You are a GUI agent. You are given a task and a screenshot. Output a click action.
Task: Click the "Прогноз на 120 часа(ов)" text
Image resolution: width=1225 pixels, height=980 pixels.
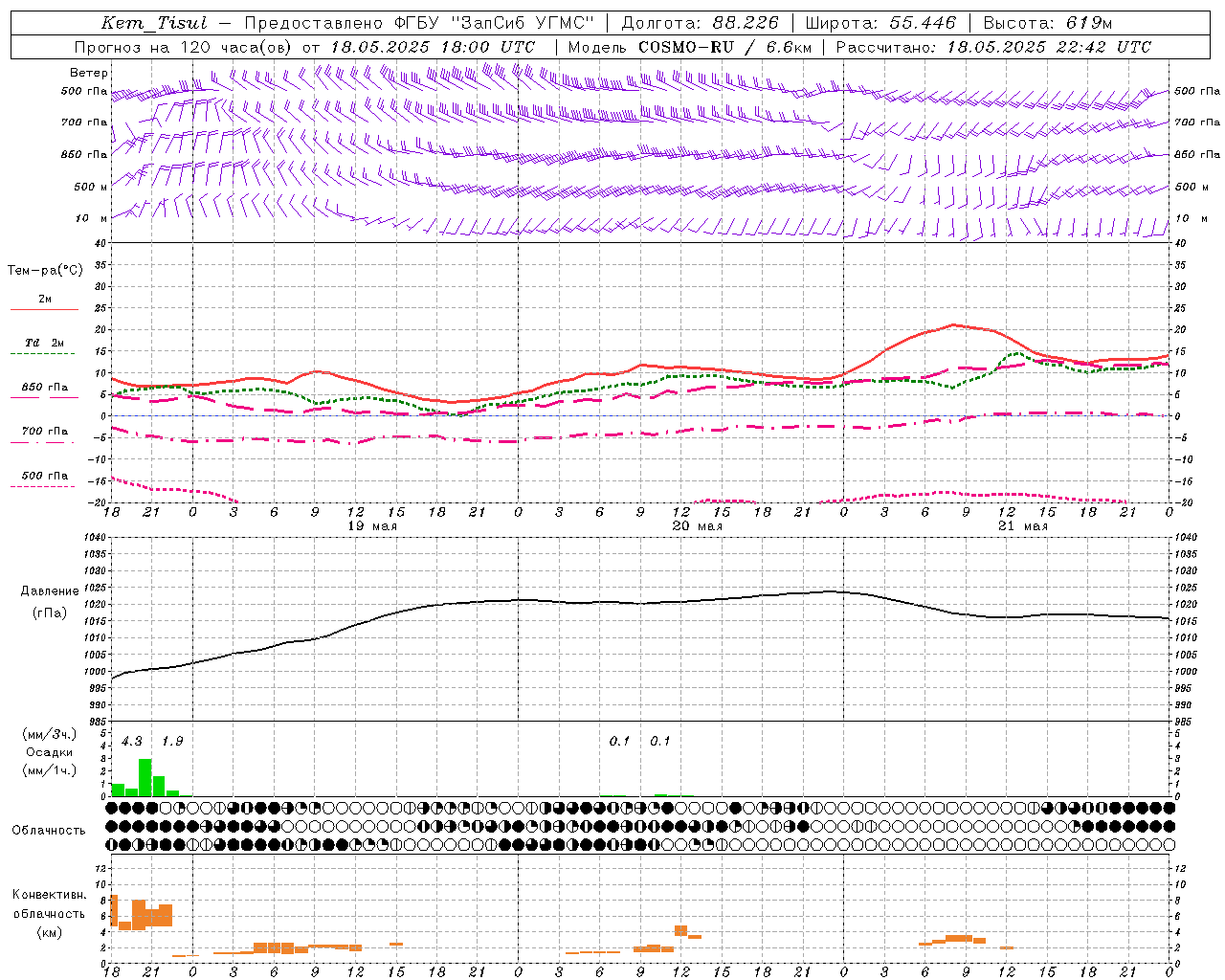[x=184, y=47]
